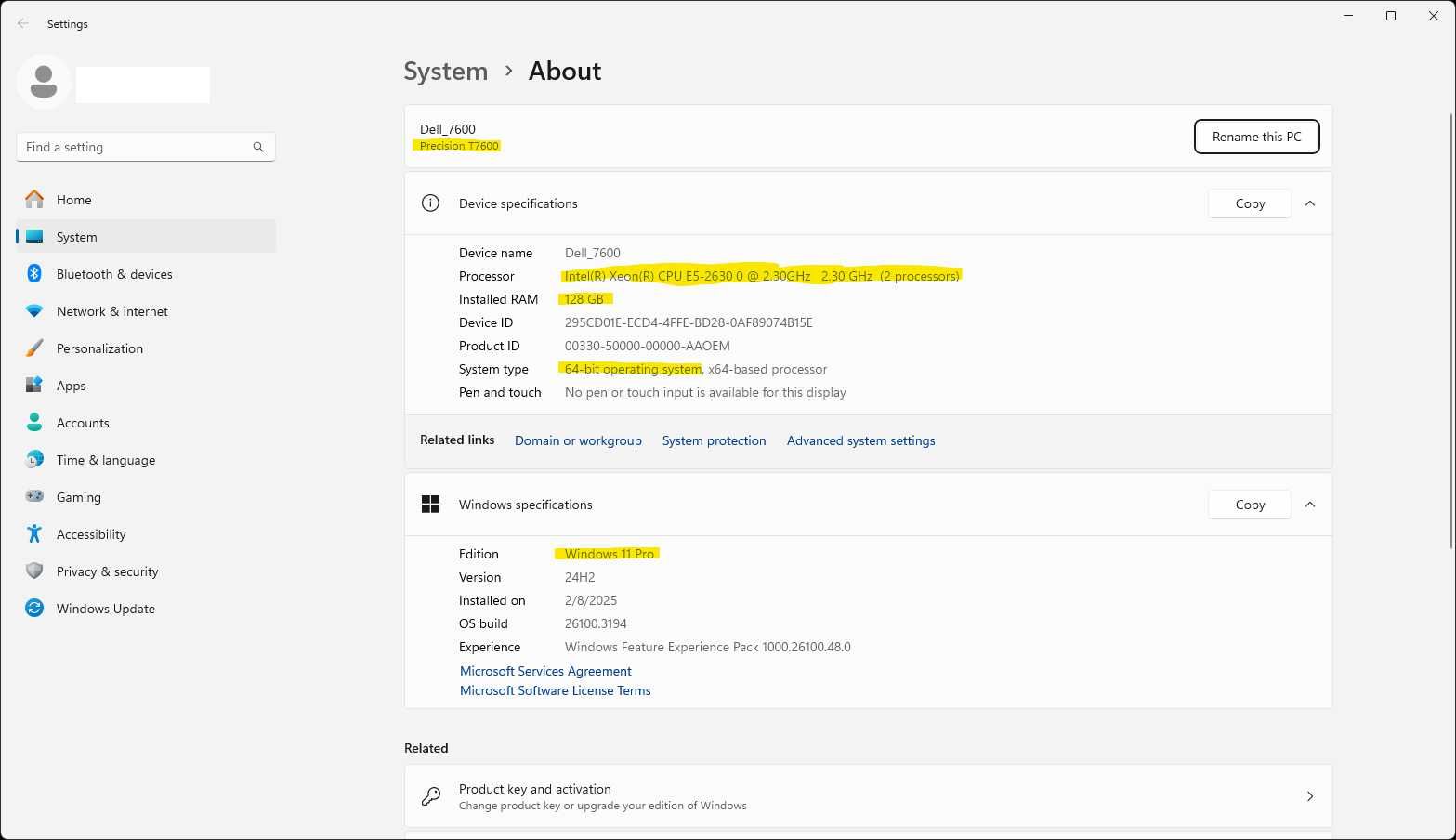Click the Network wifi icon in sidebar
Image resolution: width=1456 pixels, height=840 pixels.
(x=34, y=310)
